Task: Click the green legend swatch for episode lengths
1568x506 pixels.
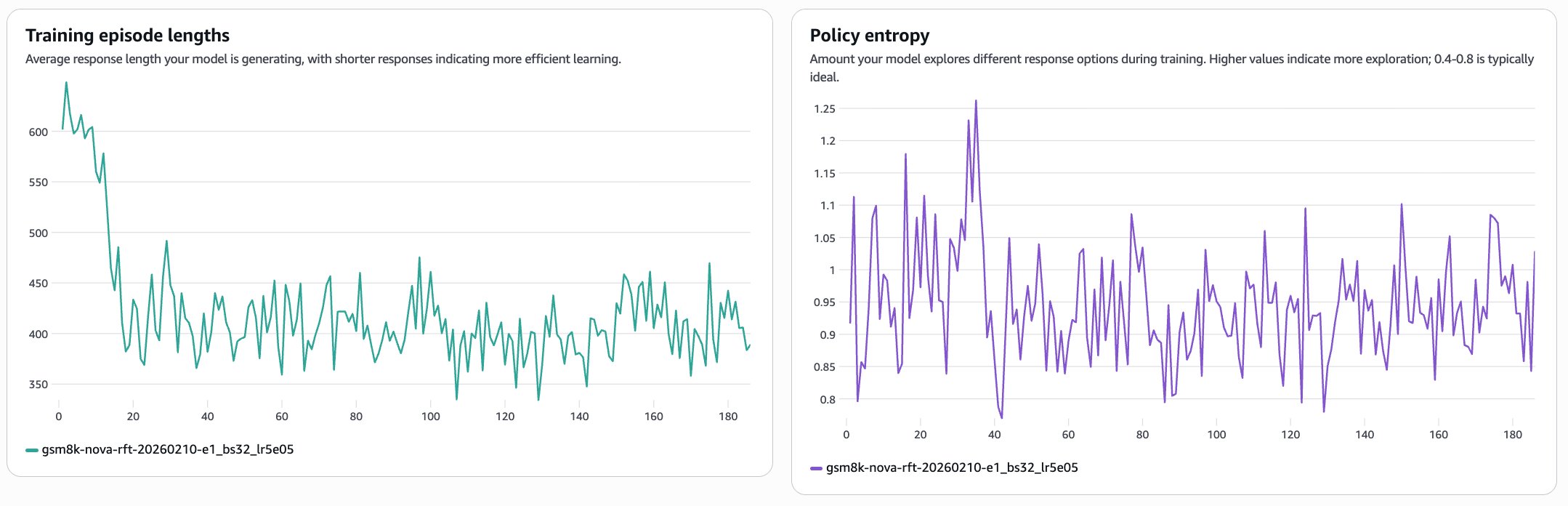Action: pos(31,450)
